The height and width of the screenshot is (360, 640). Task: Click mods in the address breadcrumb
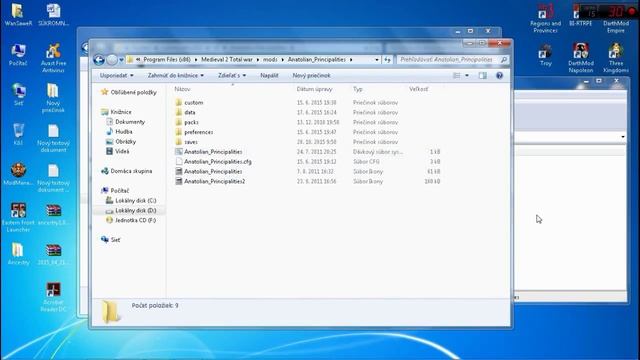(270, 60)
